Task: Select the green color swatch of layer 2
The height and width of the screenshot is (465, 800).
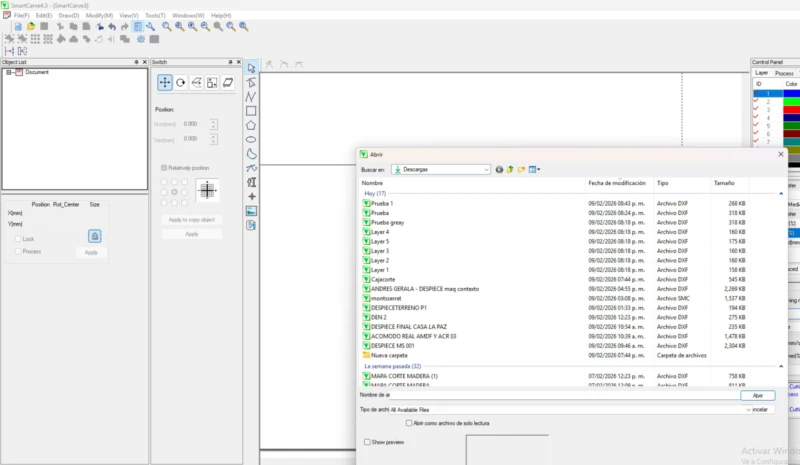Action: (x=791, y=102)
